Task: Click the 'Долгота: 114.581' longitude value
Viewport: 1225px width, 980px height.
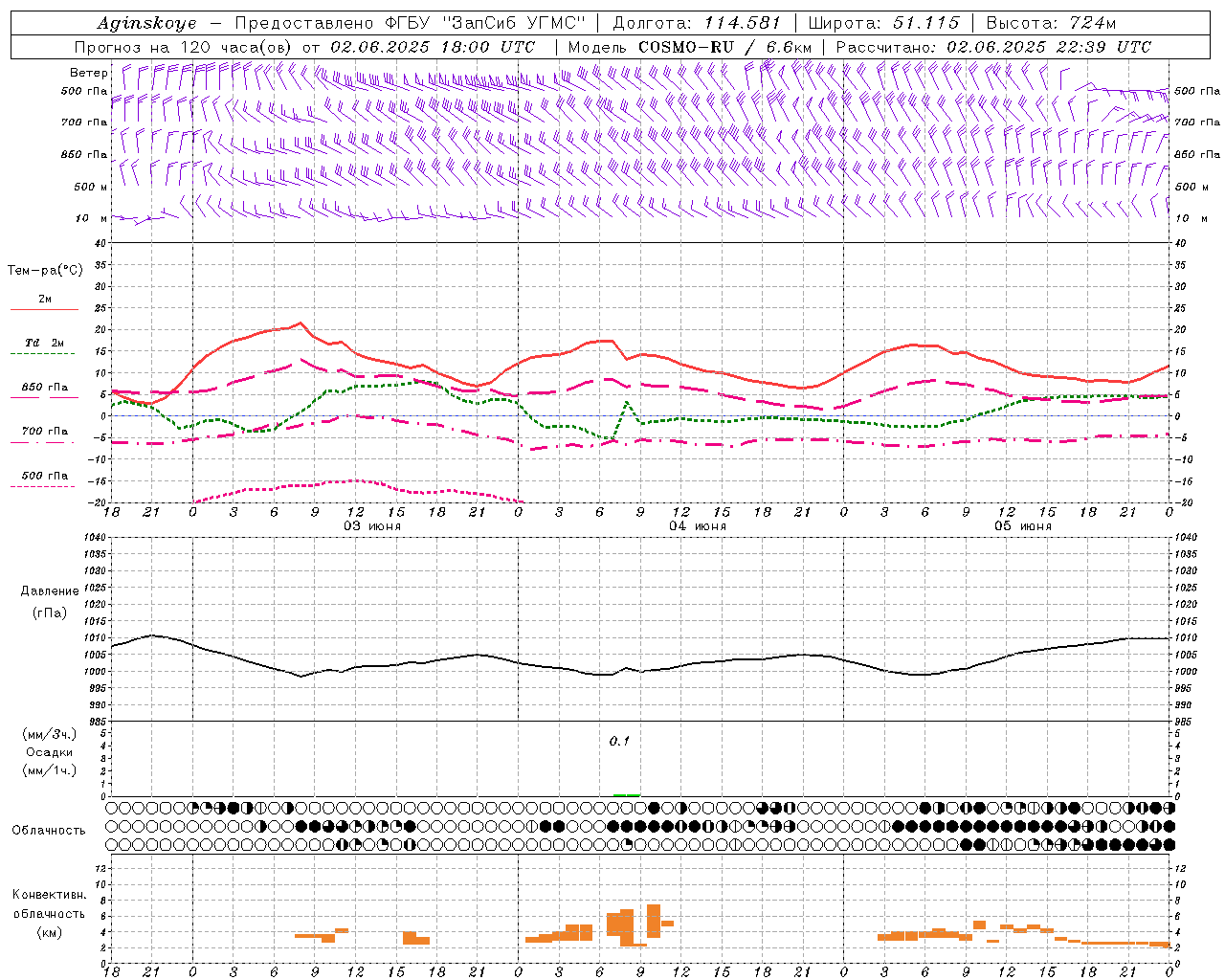Action: (x=697, y=23)
